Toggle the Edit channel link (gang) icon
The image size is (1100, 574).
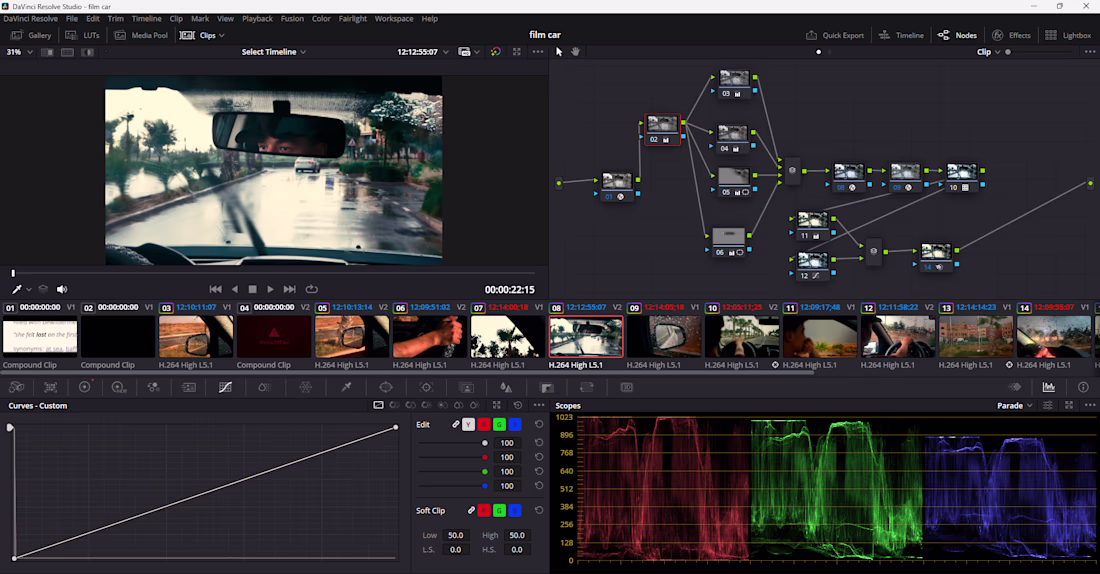click(456, 425)
